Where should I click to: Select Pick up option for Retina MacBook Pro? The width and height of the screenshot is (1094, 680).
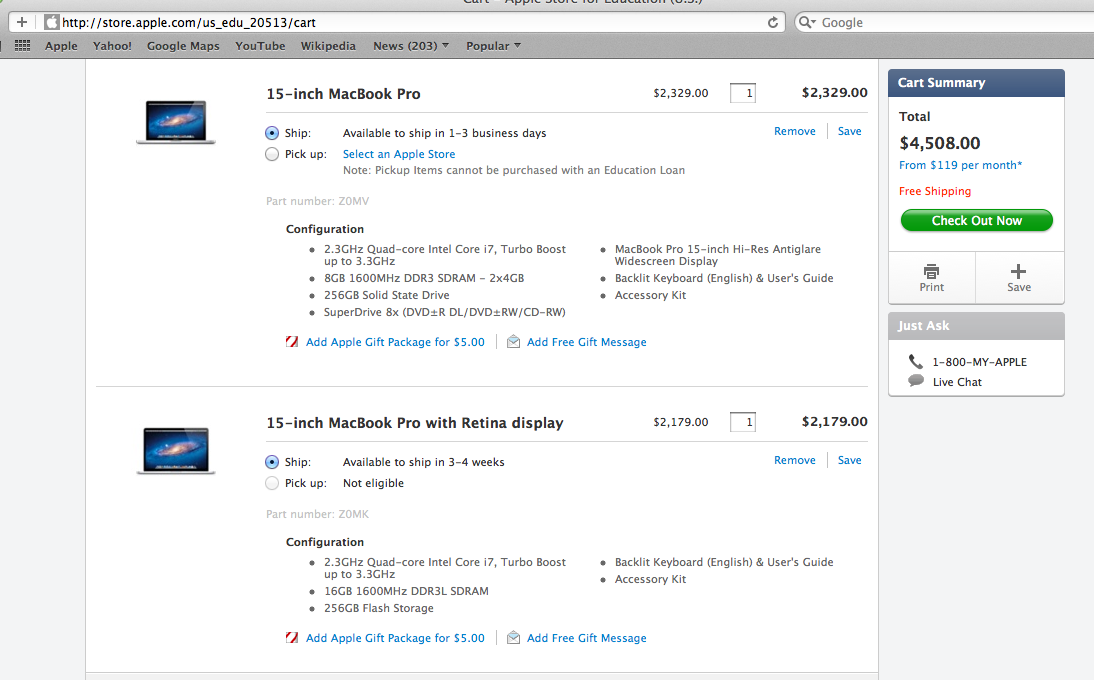(x=272, y=483)
